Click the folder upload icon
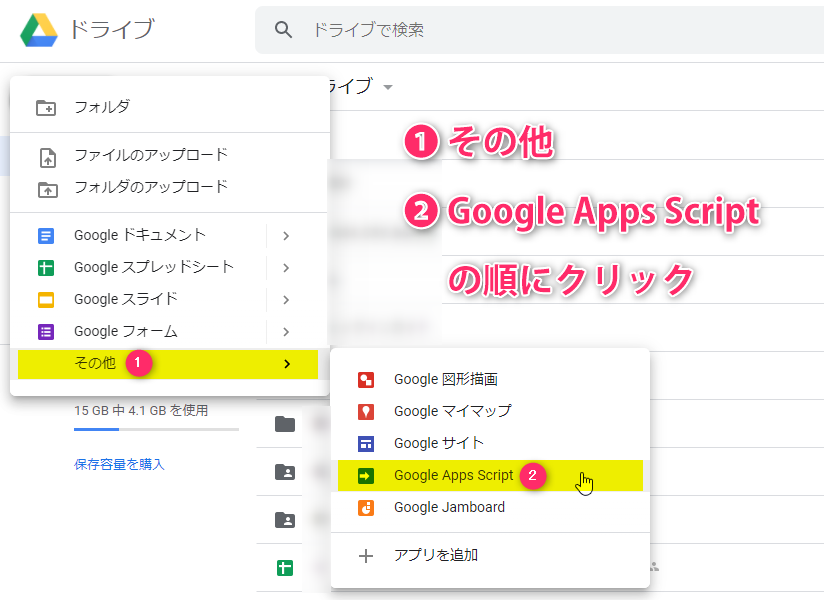824x600 pixels. [x=48, y=190]
